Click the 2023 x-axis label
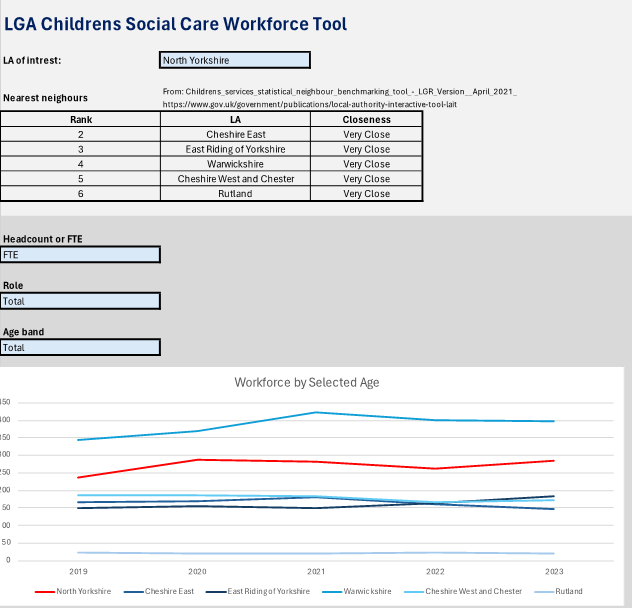Screen dimensions: 632x608 pos(554,571)
